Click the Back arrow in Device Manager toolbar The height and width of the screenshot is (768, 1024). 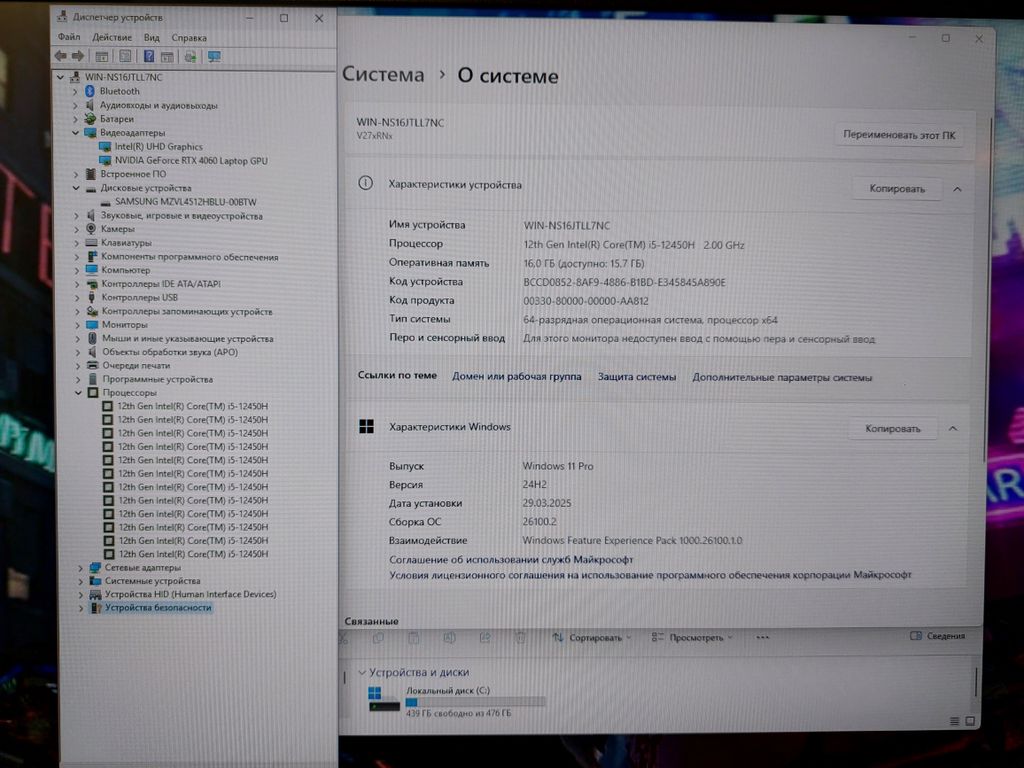tap(61, 57)
